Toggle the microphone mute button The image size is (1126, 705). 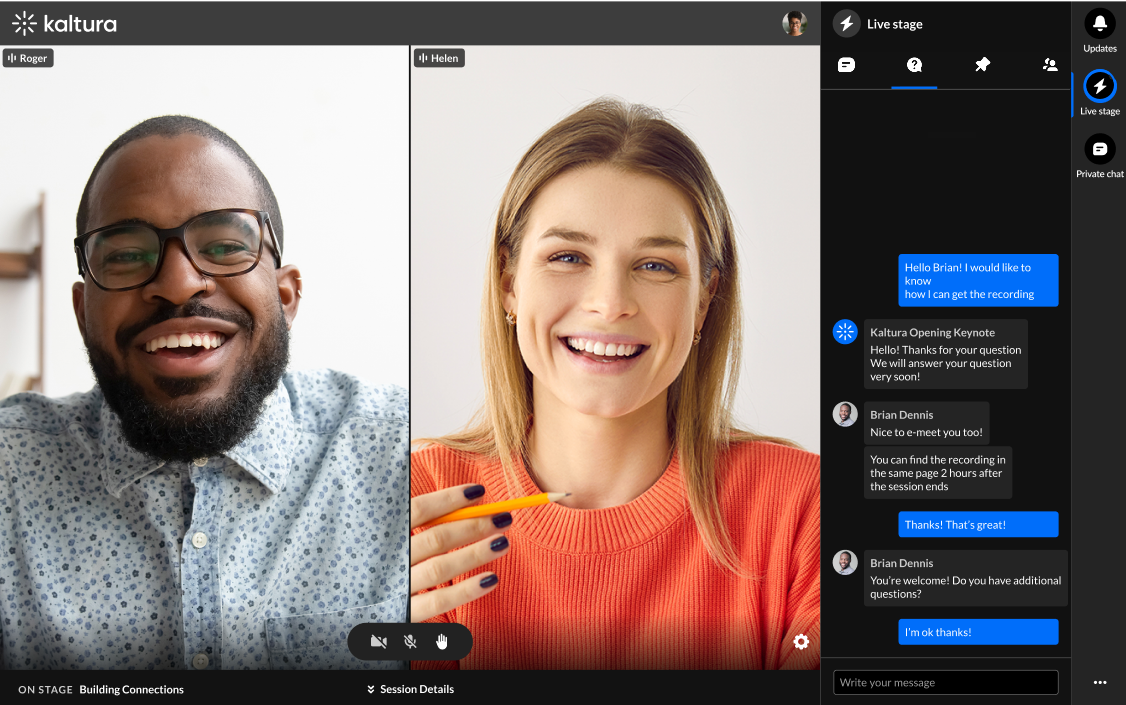[410, 642]
